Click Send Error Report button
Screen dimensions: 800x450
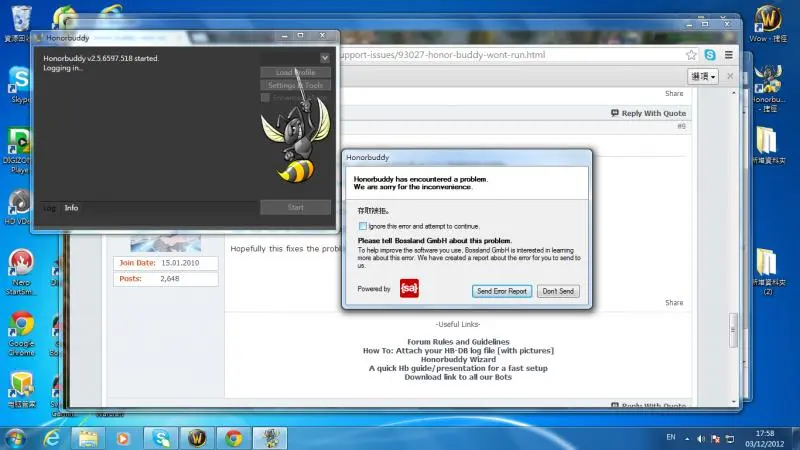pos(502,291)
